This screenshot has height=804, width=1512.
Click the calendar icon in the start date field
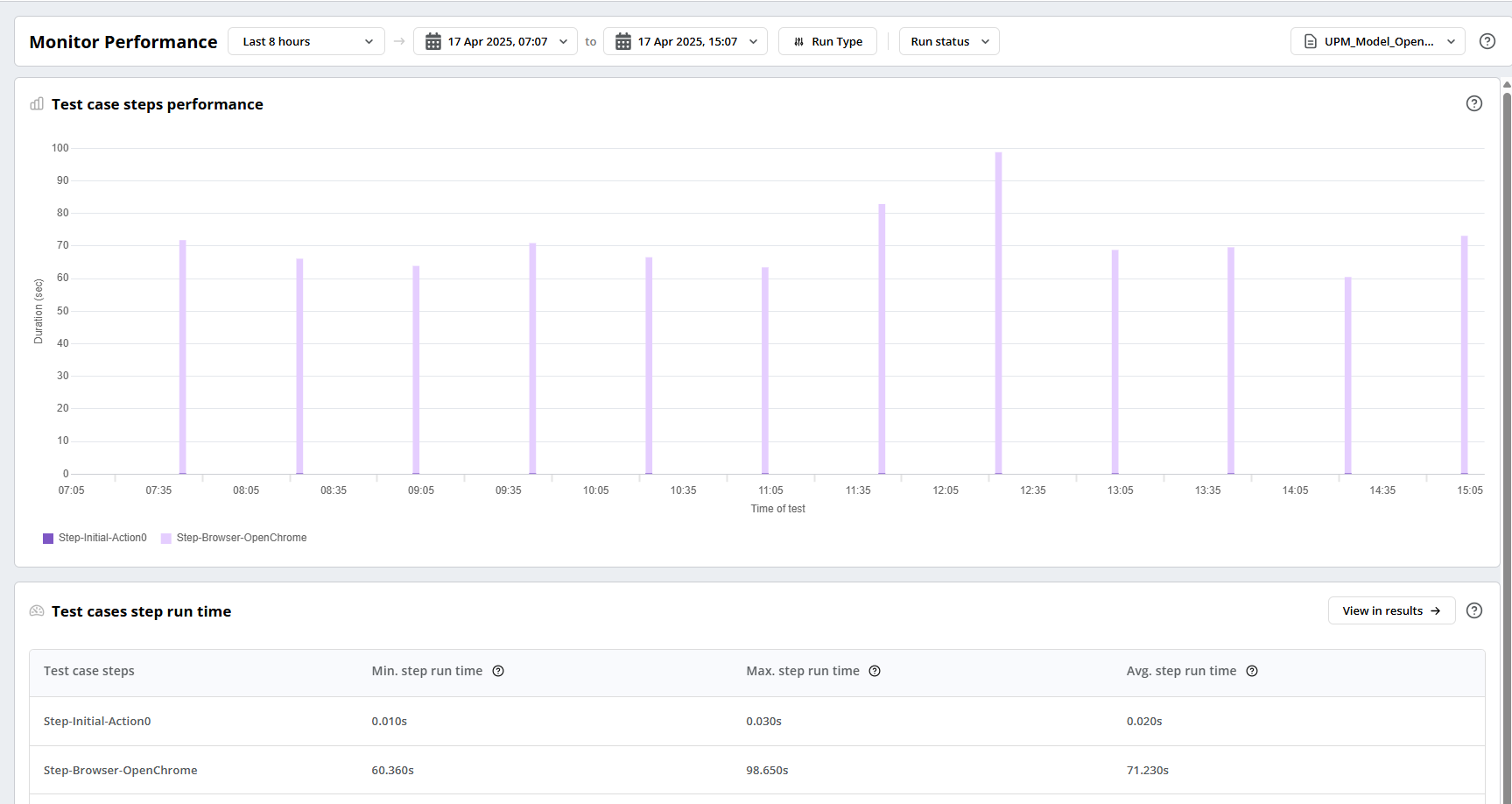point(433,41)
